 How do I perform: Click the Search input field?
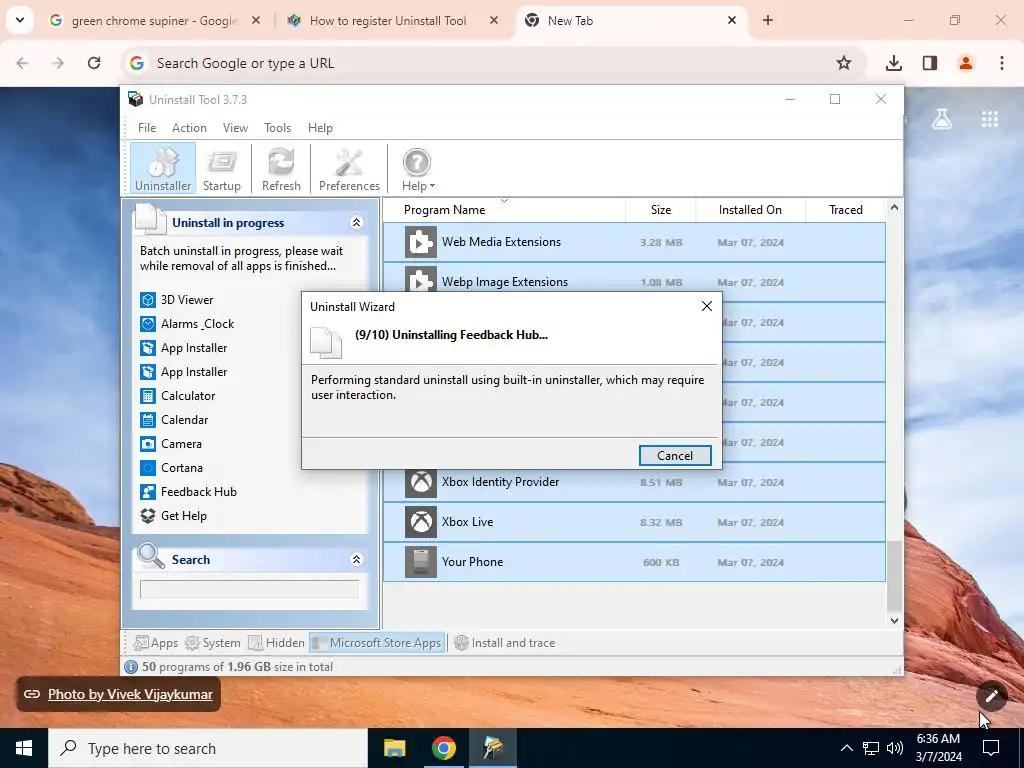[249, 589]
